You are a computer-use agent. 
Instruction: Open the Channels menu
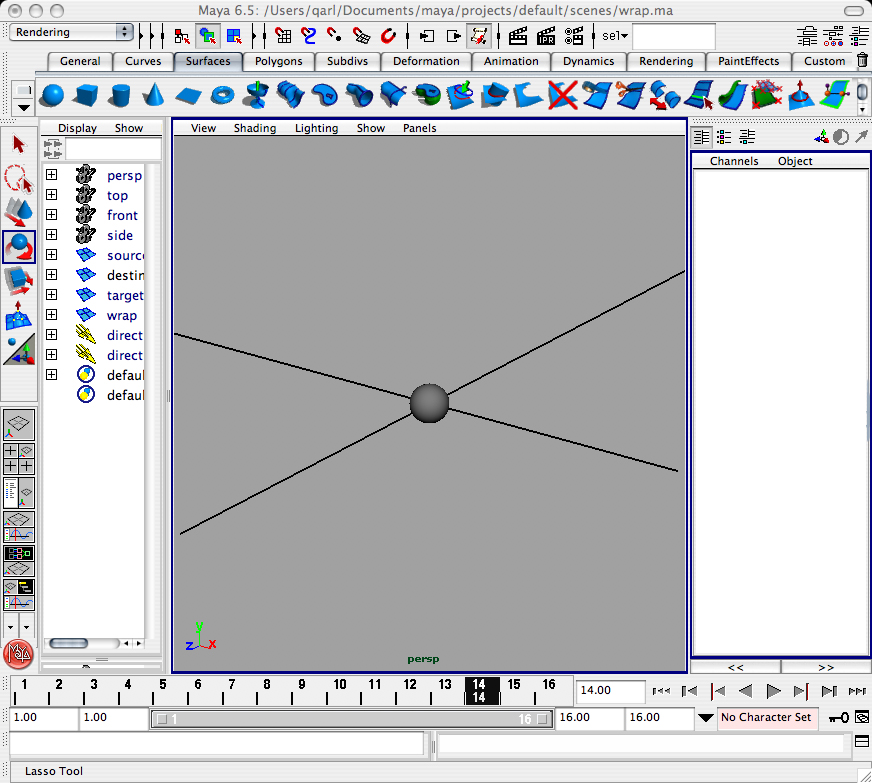[x=734, y=161]
